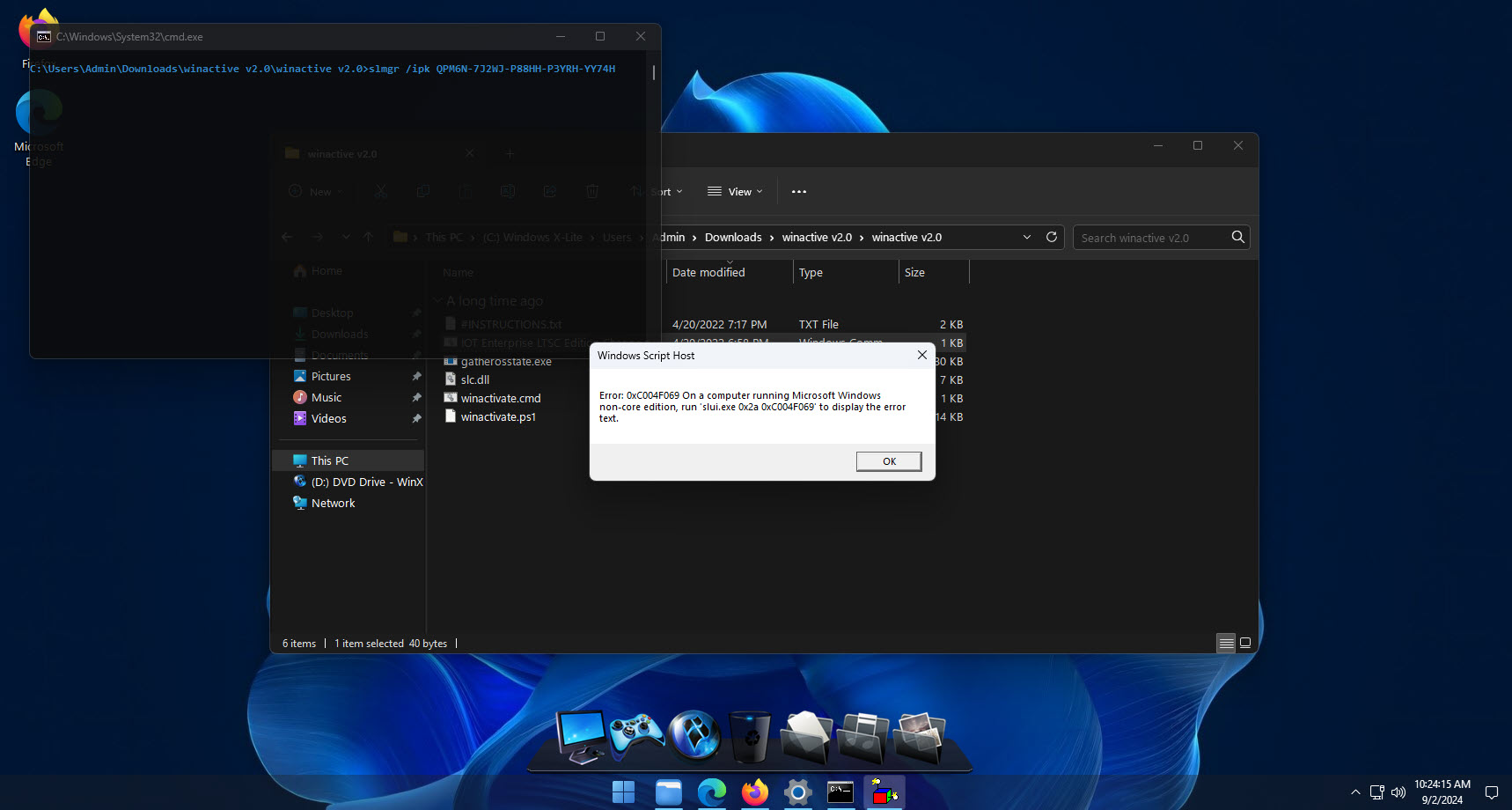Image resolution: width=1512 pixels, height=810 pixels.
Task: Open Microsoft Edge from the taskbar
Action: tap(712, 792)
